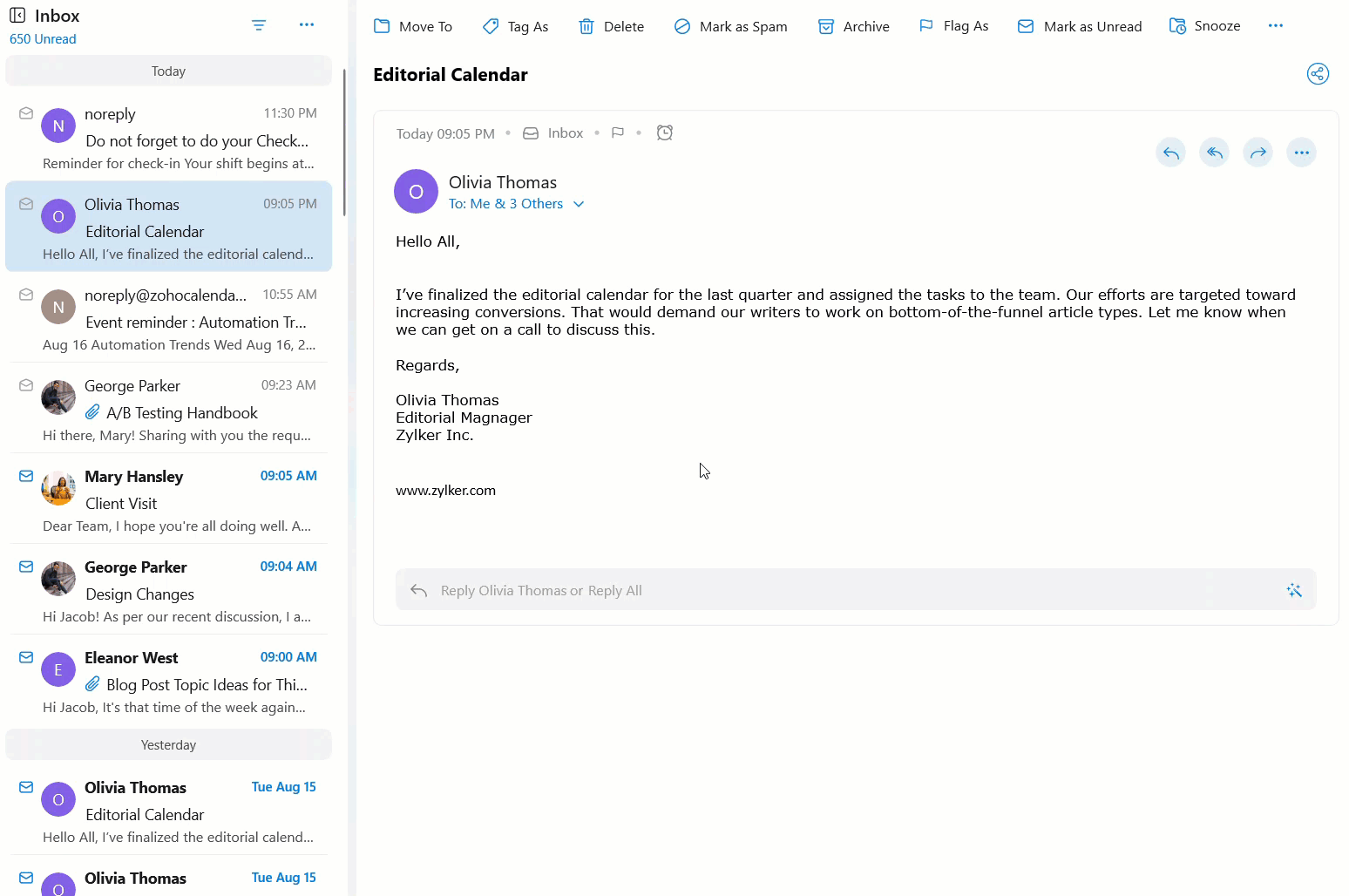Image resolution: width=1349 pixels, height=896 pixels.
Task: Toggle read status of zohocalendar event reminder email
Action: coord(26,295)
